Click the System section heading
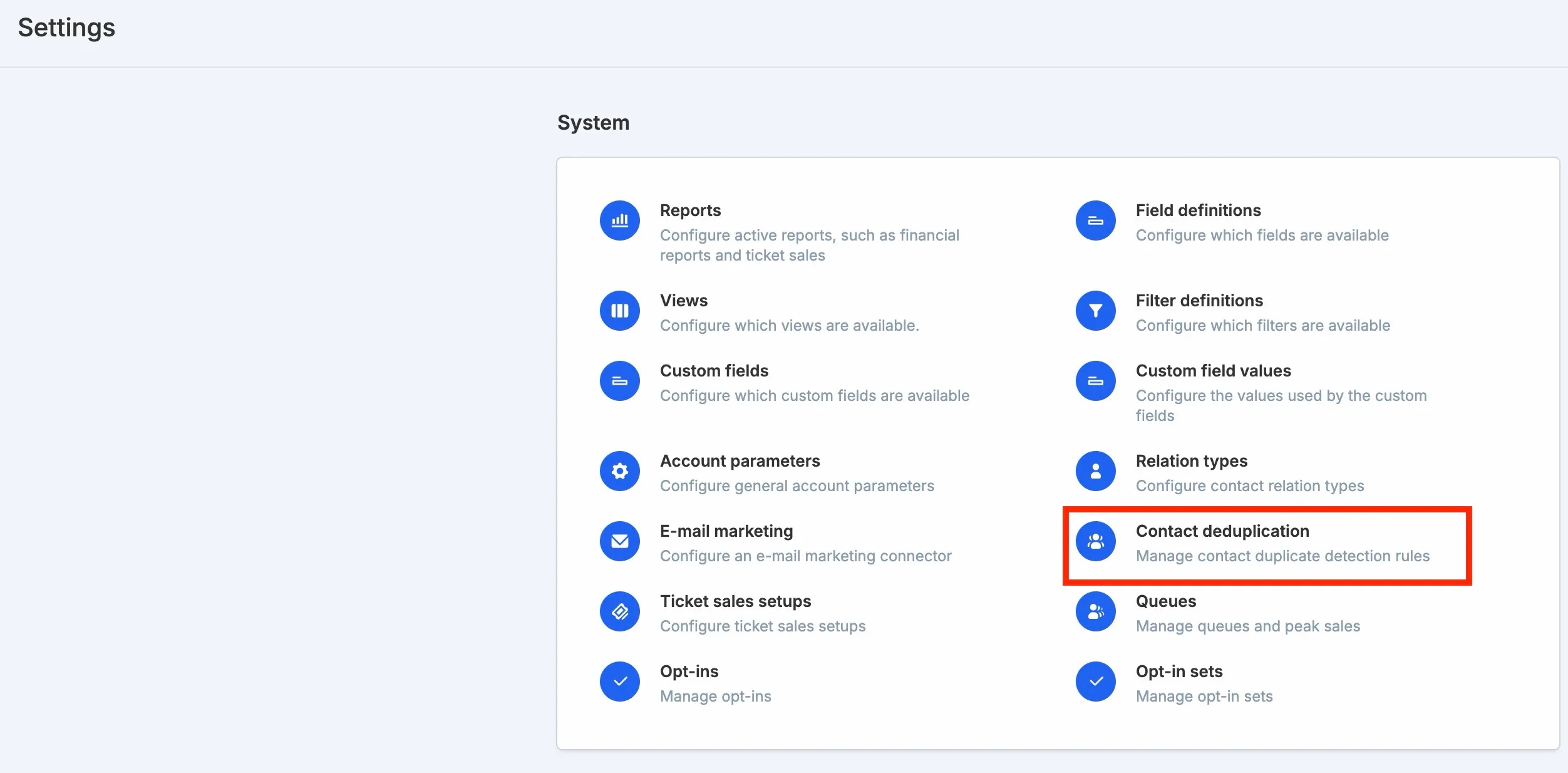The image size is (1568, 773). point(593,123)
